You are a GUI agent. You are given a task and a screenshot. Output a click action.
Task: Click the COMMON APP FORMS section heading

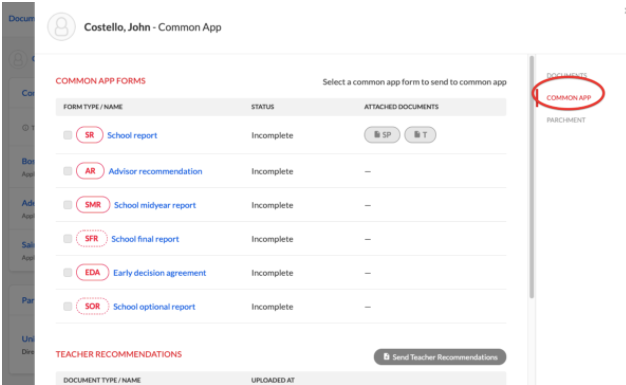[101, 81]
